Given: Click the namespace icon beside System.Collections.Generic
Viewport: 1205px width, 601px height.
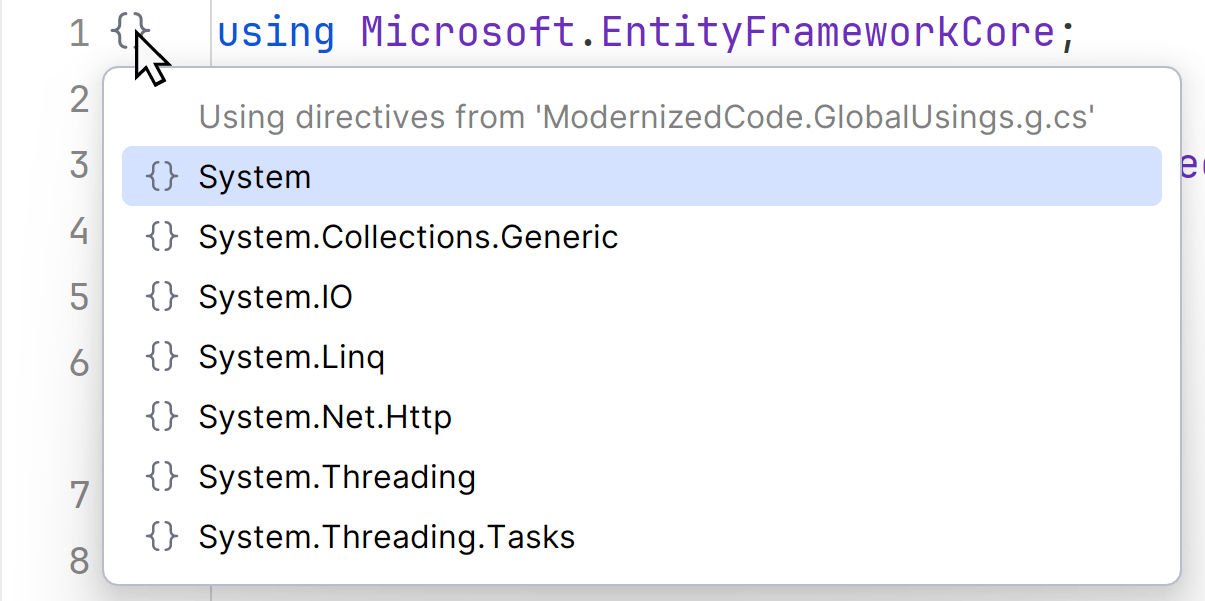Looking at the screenshot, I should [x=162, y=237].
